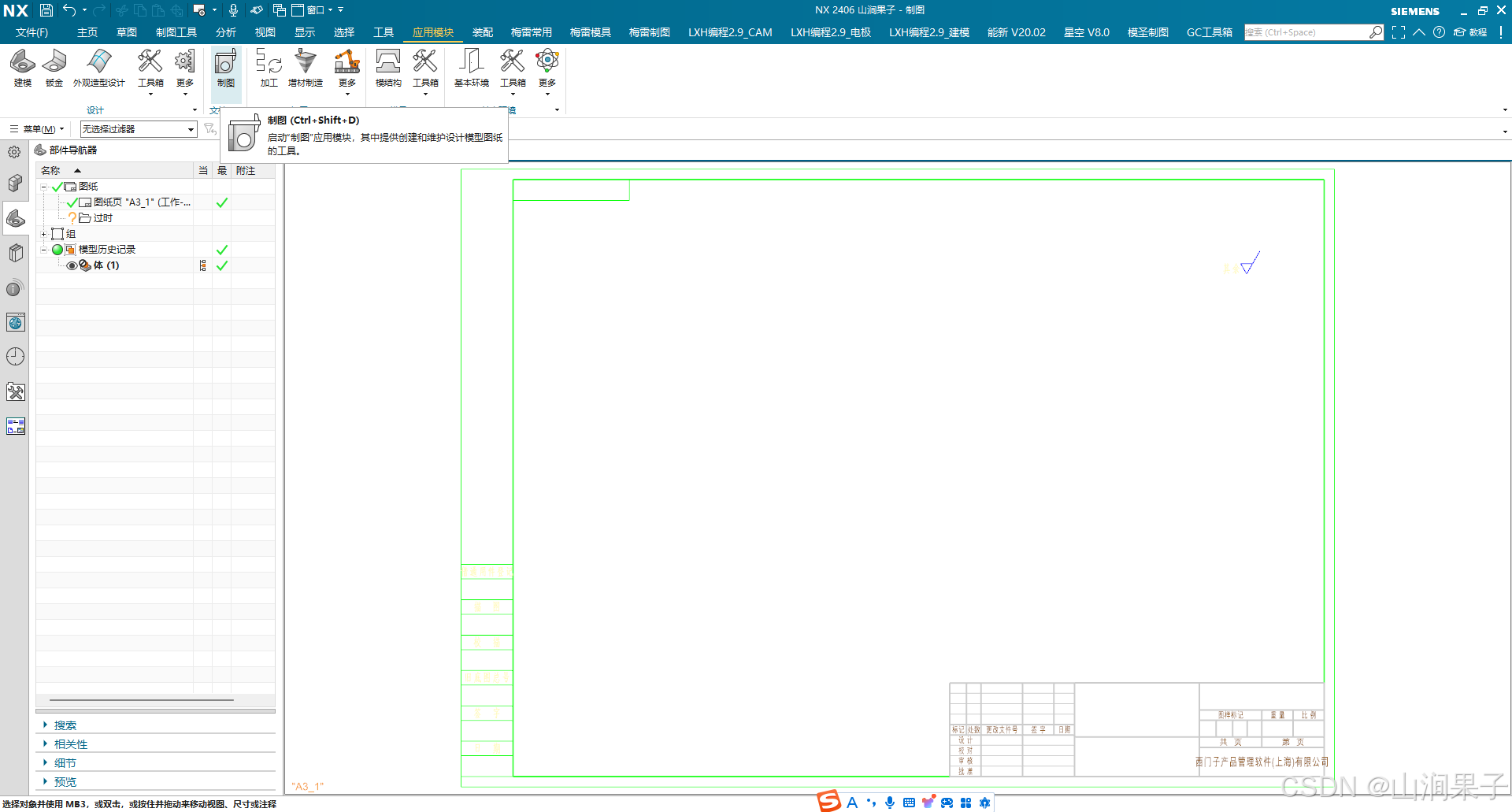Toggle the 图纸 node green checkmark

click(x=57, y=187)
